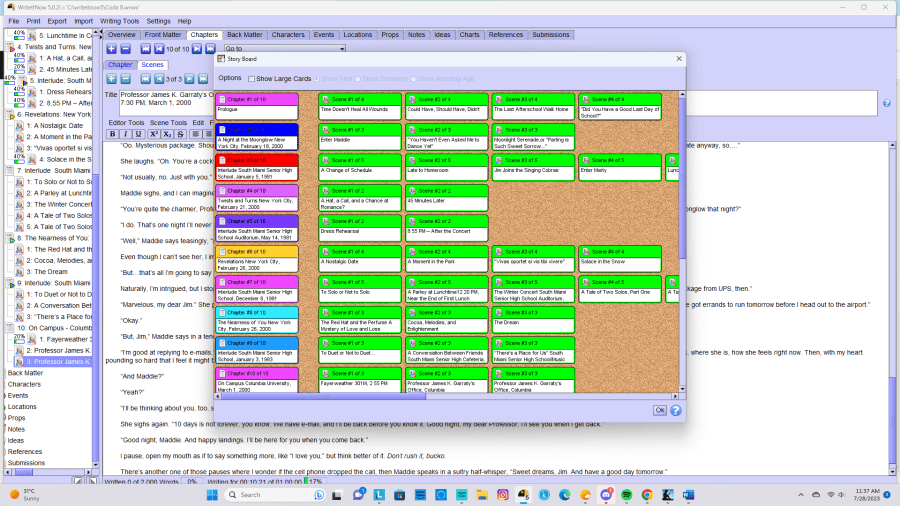Click the Italic formatting icon
Viewport: 900px width, 506px height.
pos(125,134)
